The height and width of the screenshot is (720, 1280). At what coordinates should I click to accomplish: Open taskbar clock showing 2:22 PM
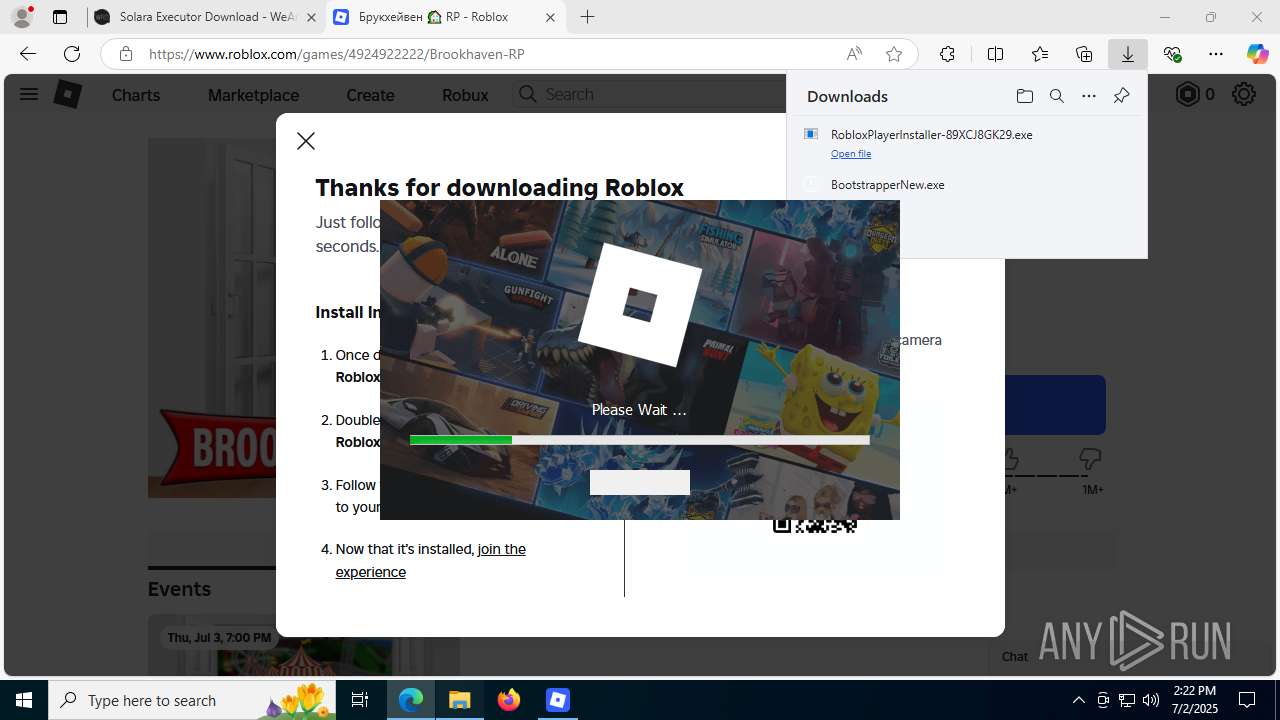point(1195,700)
